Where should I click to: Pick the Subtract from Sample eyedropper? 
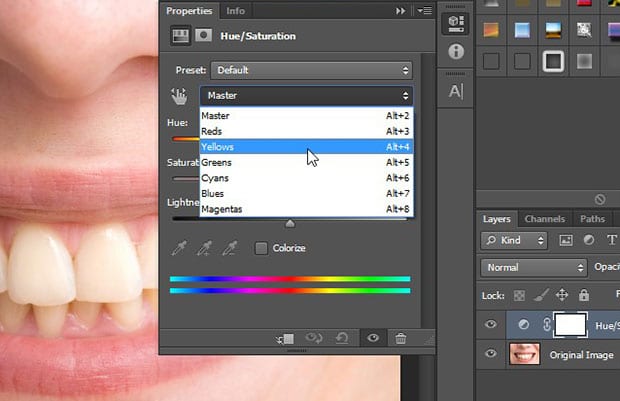click(230, 248)
